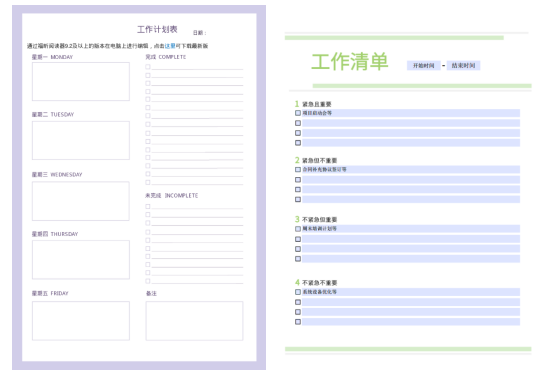Click the 结束时间 end time field
The image size is (555, 373).
click(463, 65)
